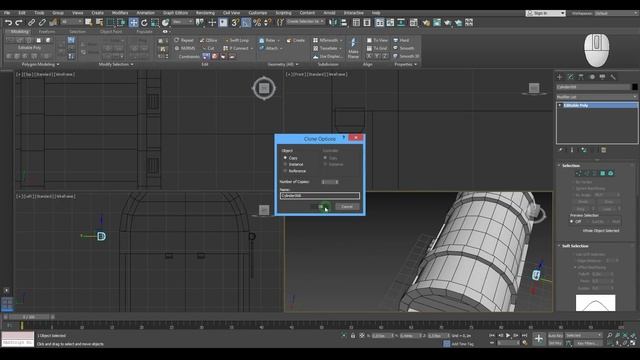Click the Top viewport ViewCube

(264, 88)
